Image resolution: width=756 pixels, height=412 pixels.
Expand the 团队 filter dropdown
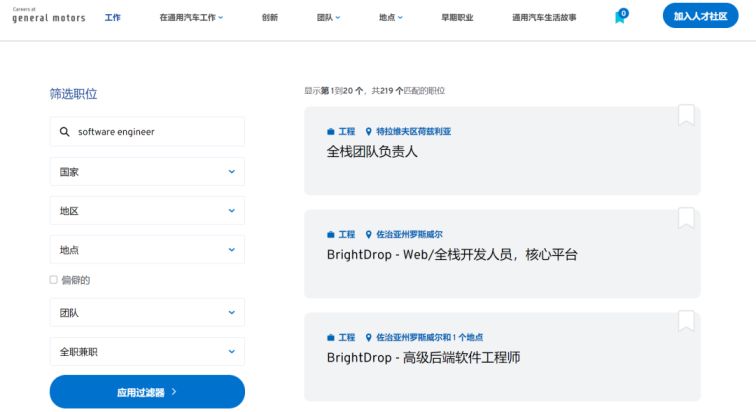(147, 313)
